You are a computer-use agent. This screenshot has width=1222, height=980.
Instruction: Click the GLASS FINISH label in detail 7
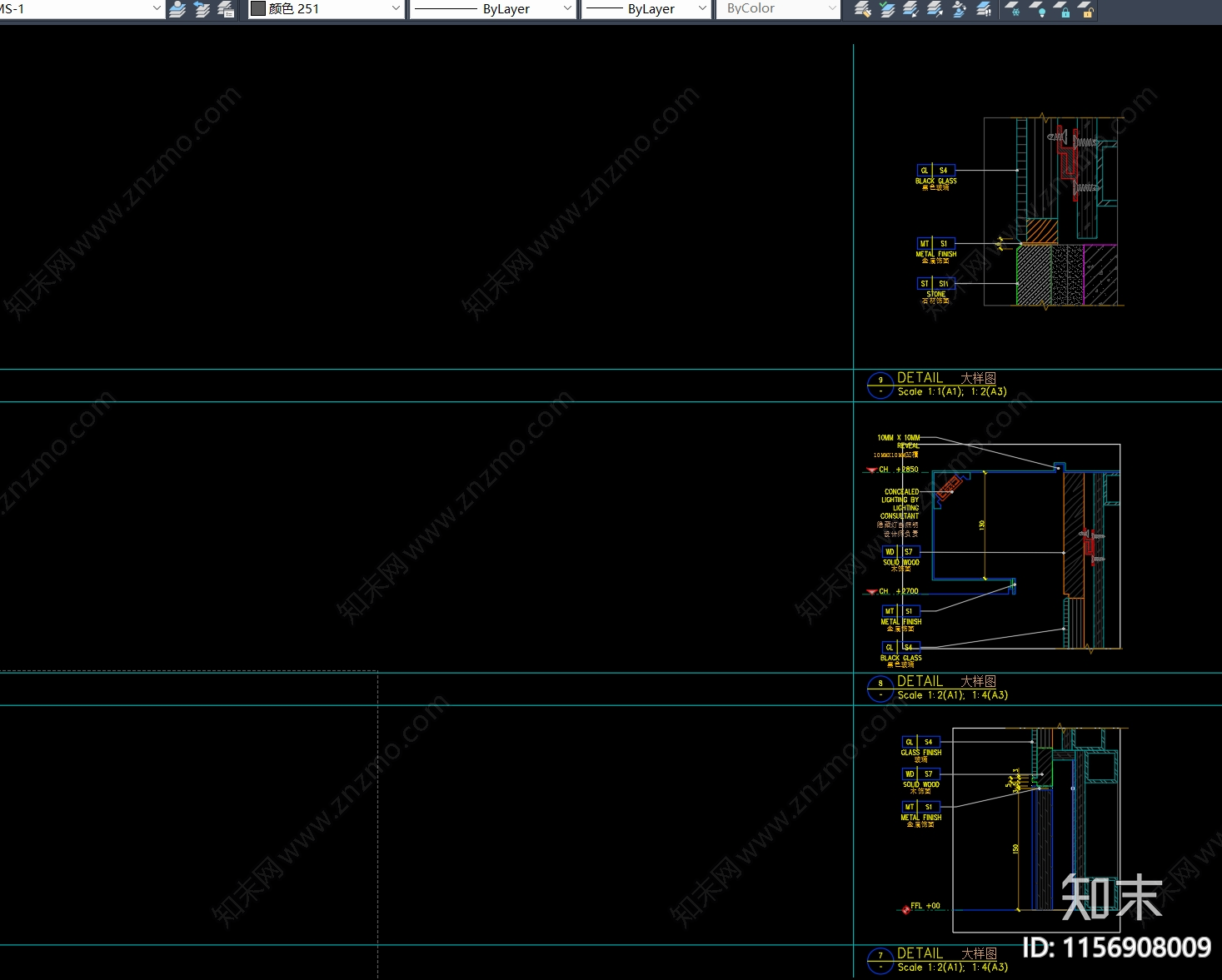pos(921,753)
